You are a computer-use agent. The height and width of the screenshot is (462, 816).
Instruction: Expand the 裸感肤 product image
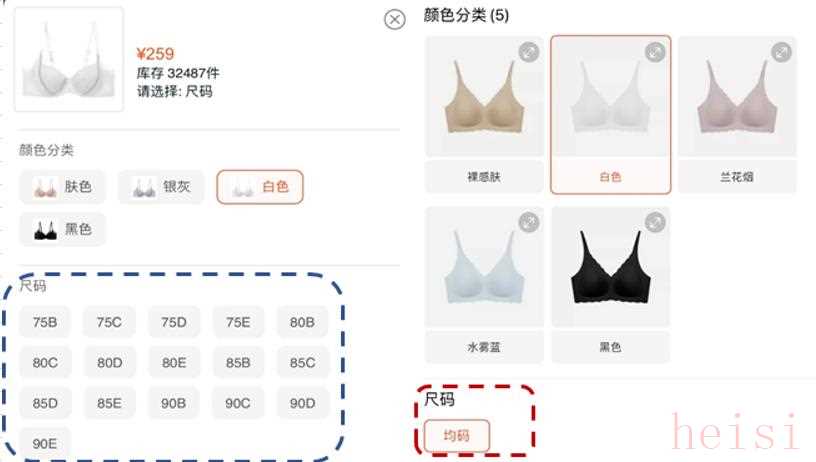click(x=529, y=52)
